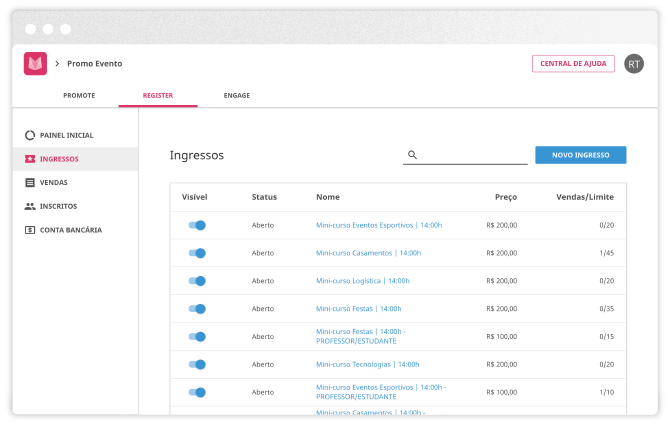670x429 pixels.
Task: Toggle visibility for Mini-curso Festas R$ 200,00
Action: [197, 309]
